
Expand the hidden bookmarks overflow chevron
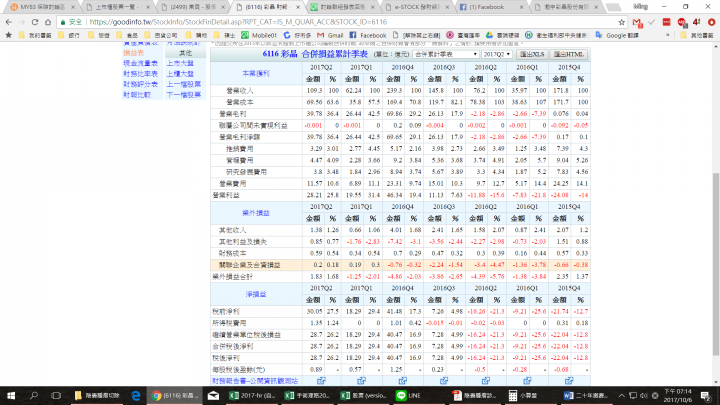point(667,35)
